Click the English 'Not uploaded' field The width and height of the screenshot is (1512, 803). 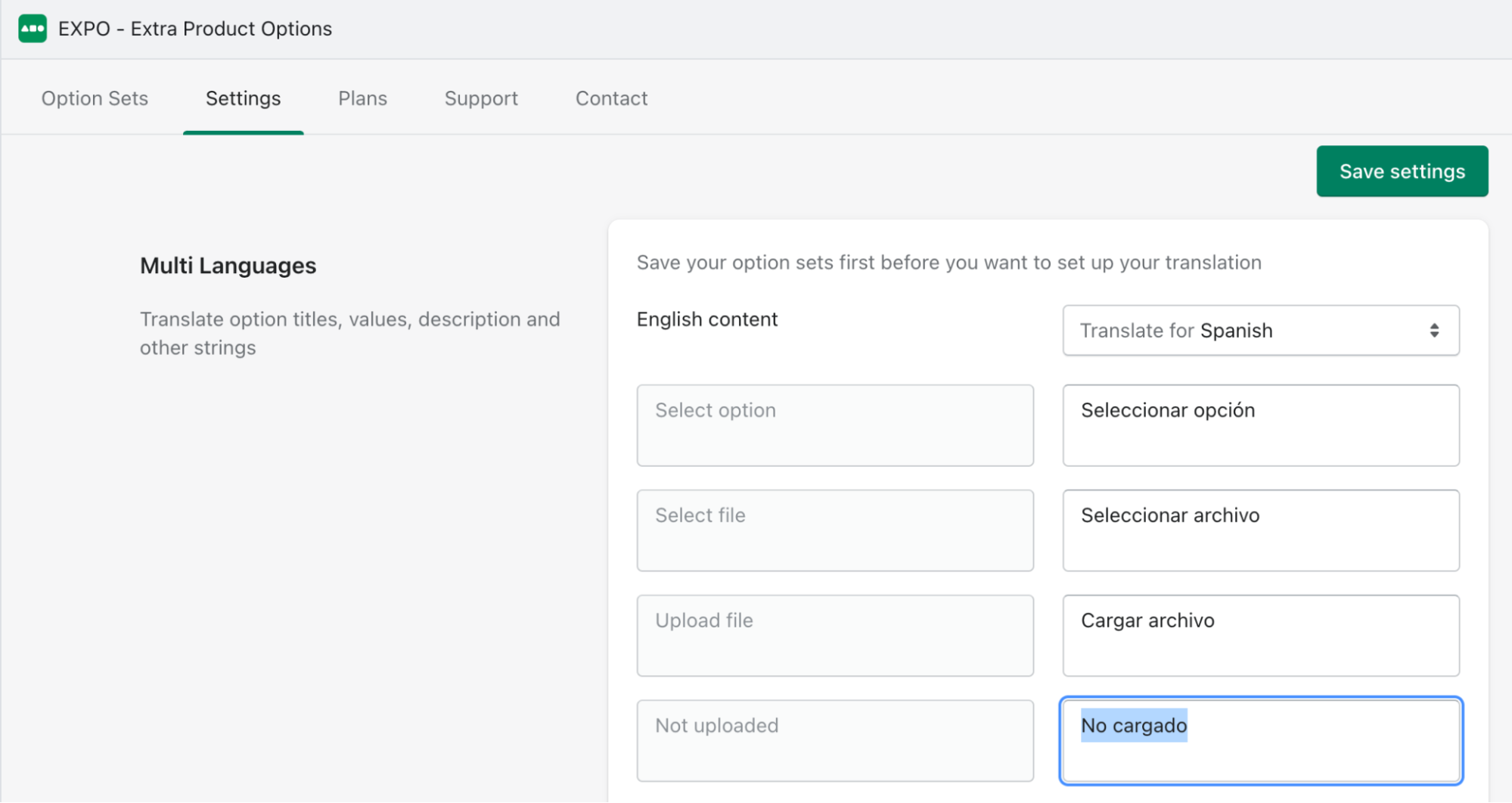tap(835, 741)
